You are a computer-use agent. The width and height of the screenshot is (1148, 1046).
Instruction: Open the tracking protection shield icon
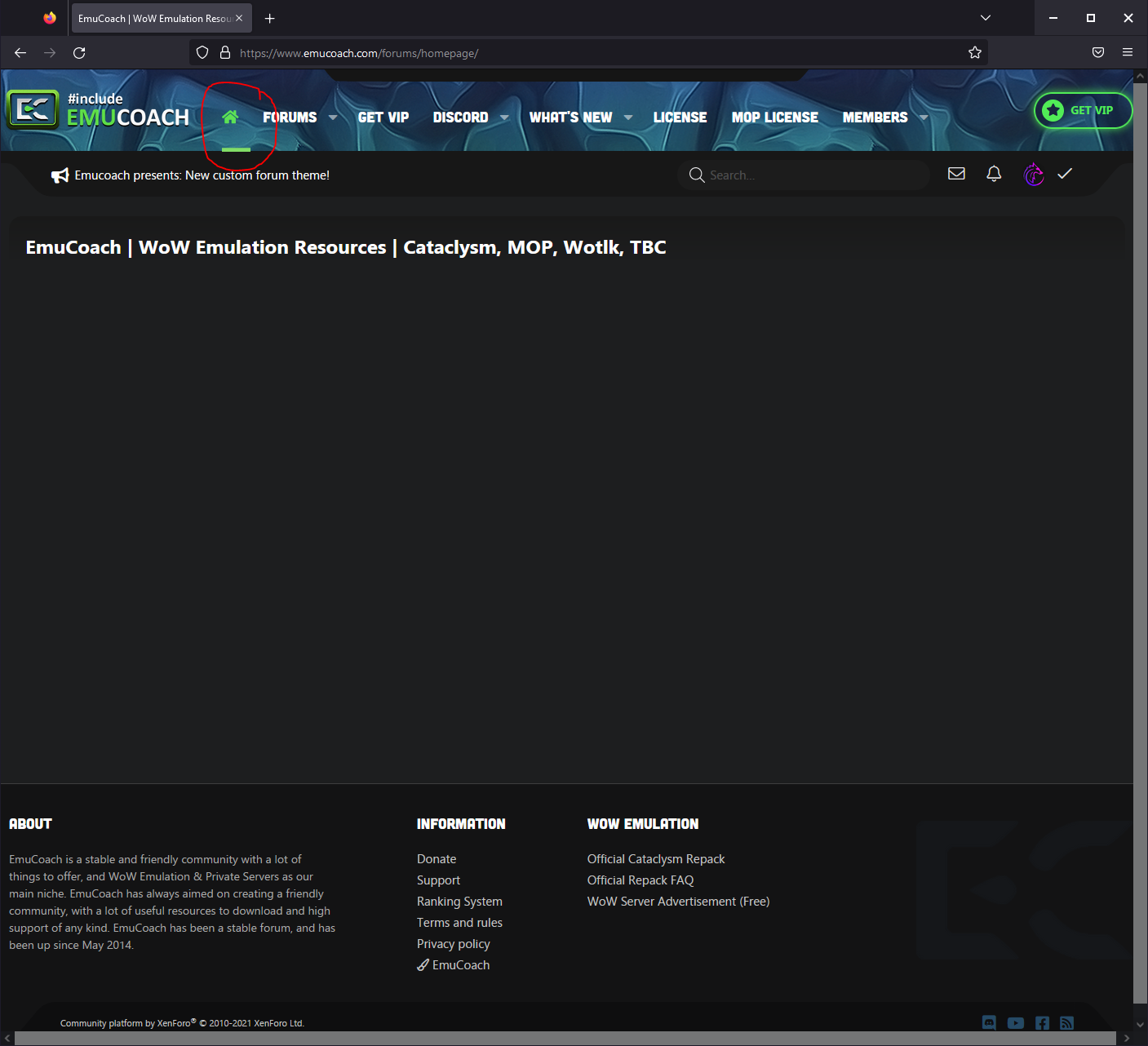pyautogui.click(x=202, y=52)
